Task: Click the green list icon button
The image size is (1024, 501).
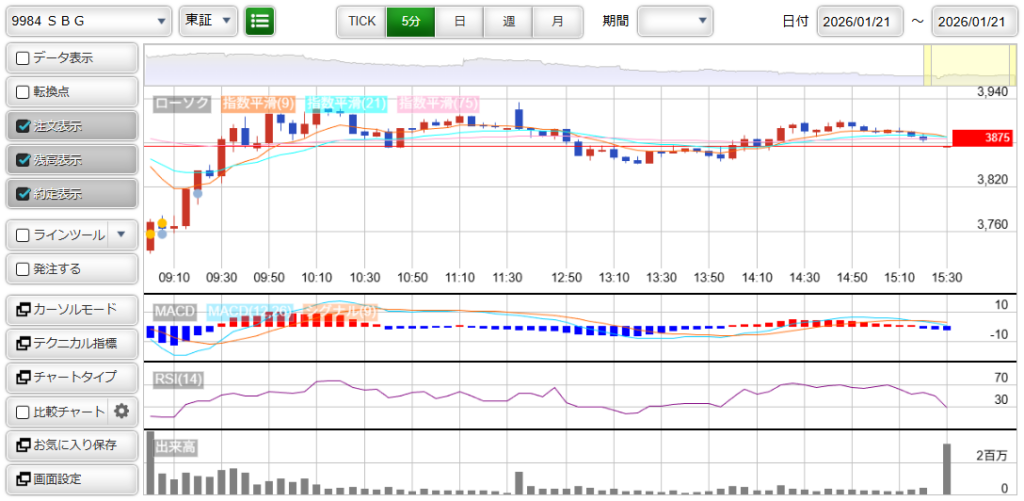Action: point(260,21)
